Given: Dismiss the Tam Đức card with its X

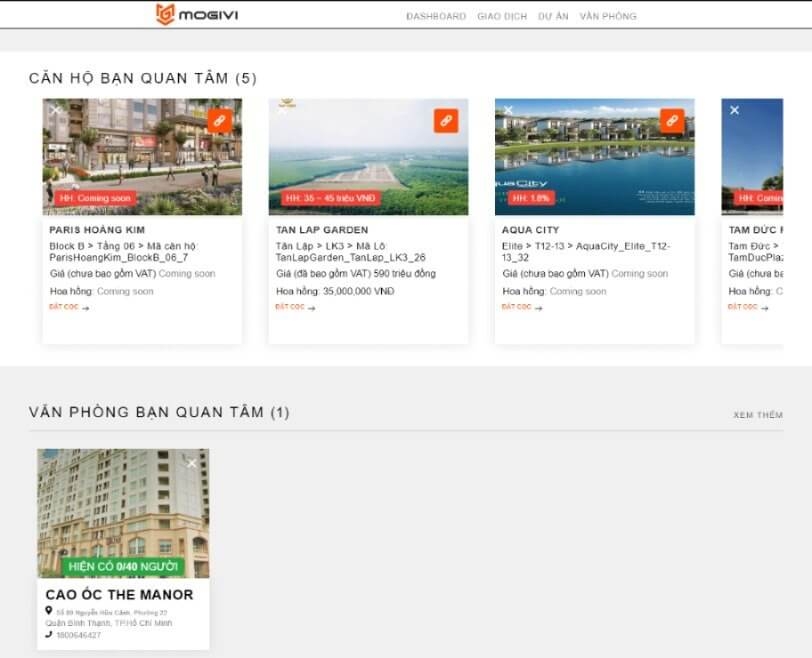Looking at the screenshot, I should click(x=734, y=110).
